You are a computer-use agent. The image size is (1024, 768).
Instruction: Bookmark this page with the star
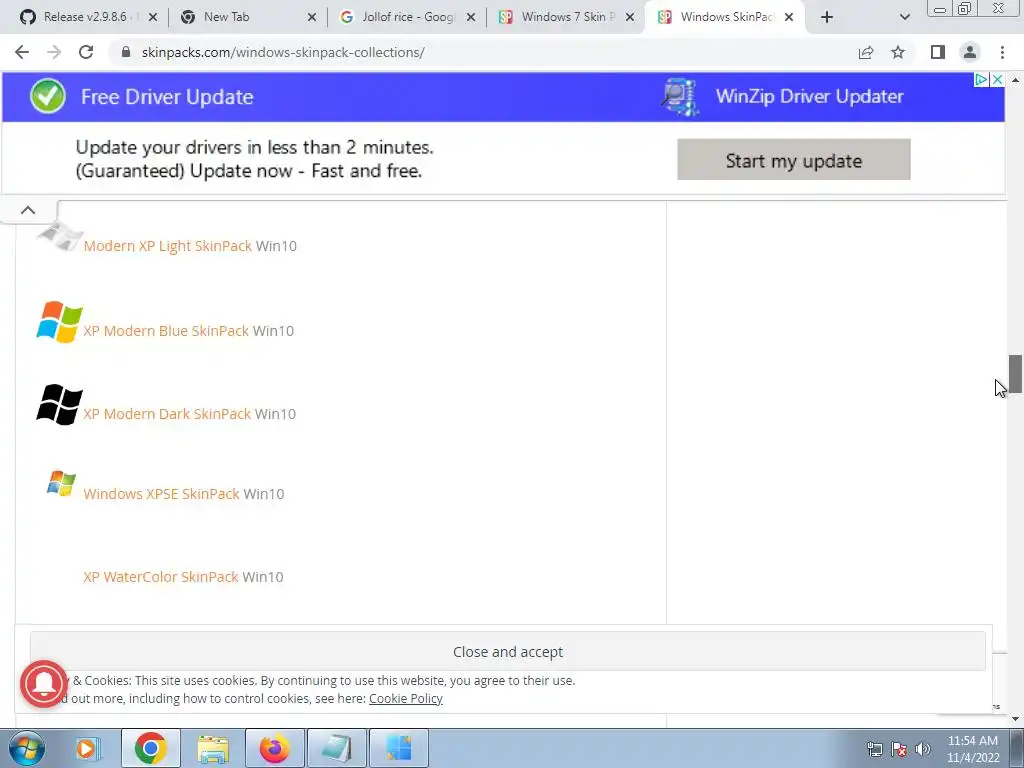(x=898, y=52)
